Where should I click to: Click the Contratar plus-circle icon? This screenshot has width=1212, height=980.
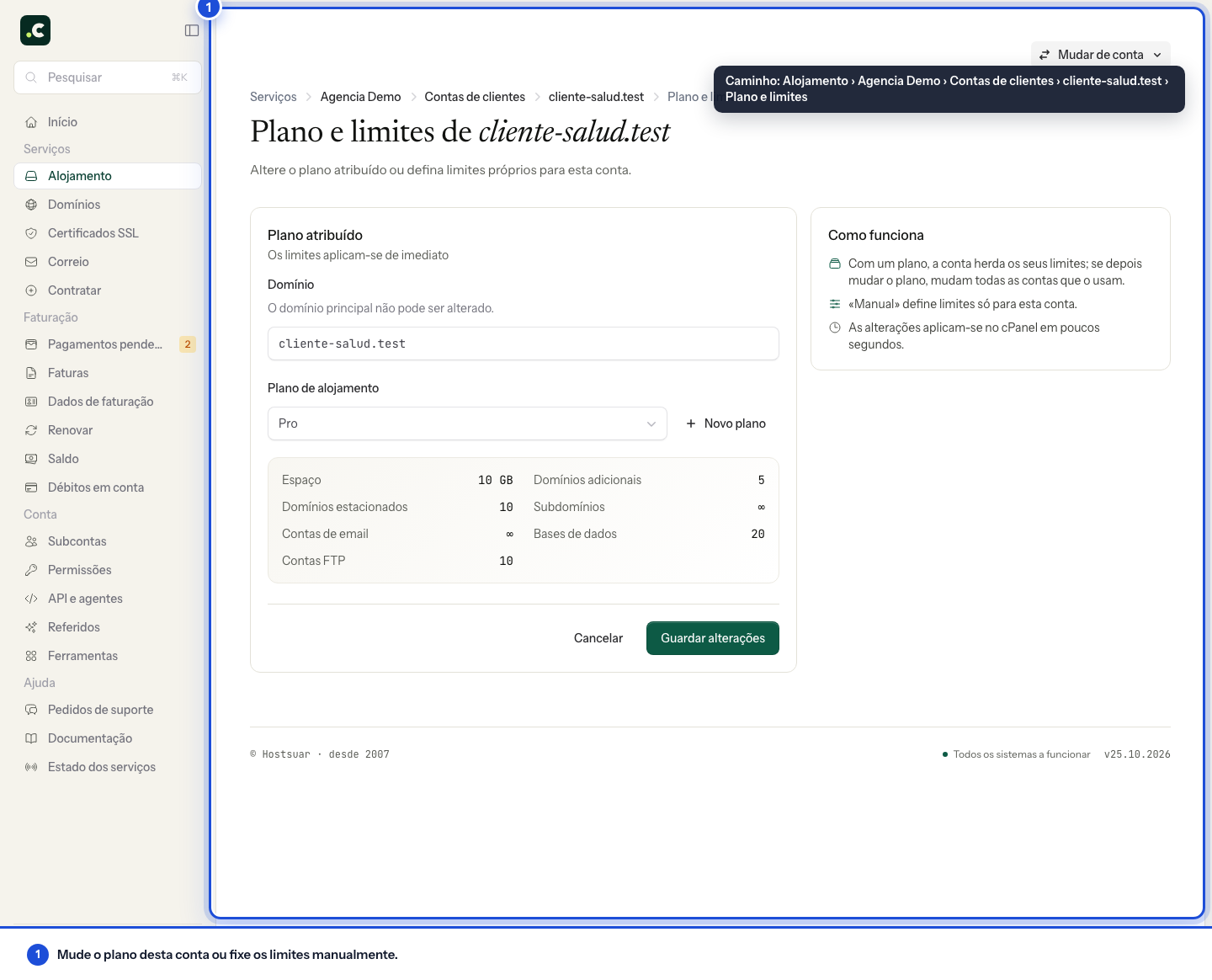coord(31,290)
